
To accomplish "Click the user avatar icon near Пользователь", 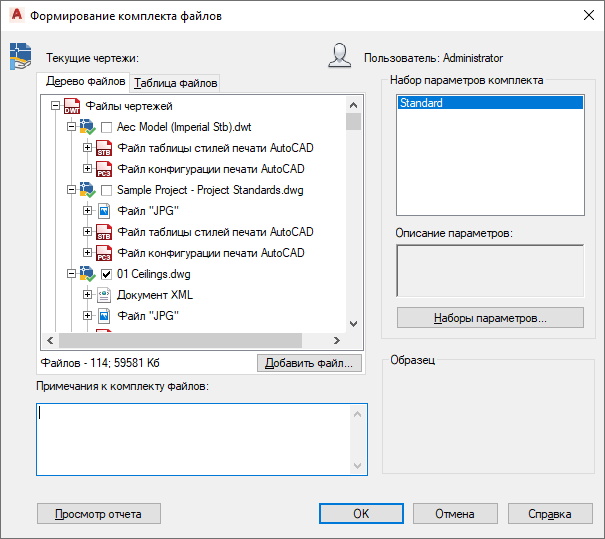I will click(340, 57).
